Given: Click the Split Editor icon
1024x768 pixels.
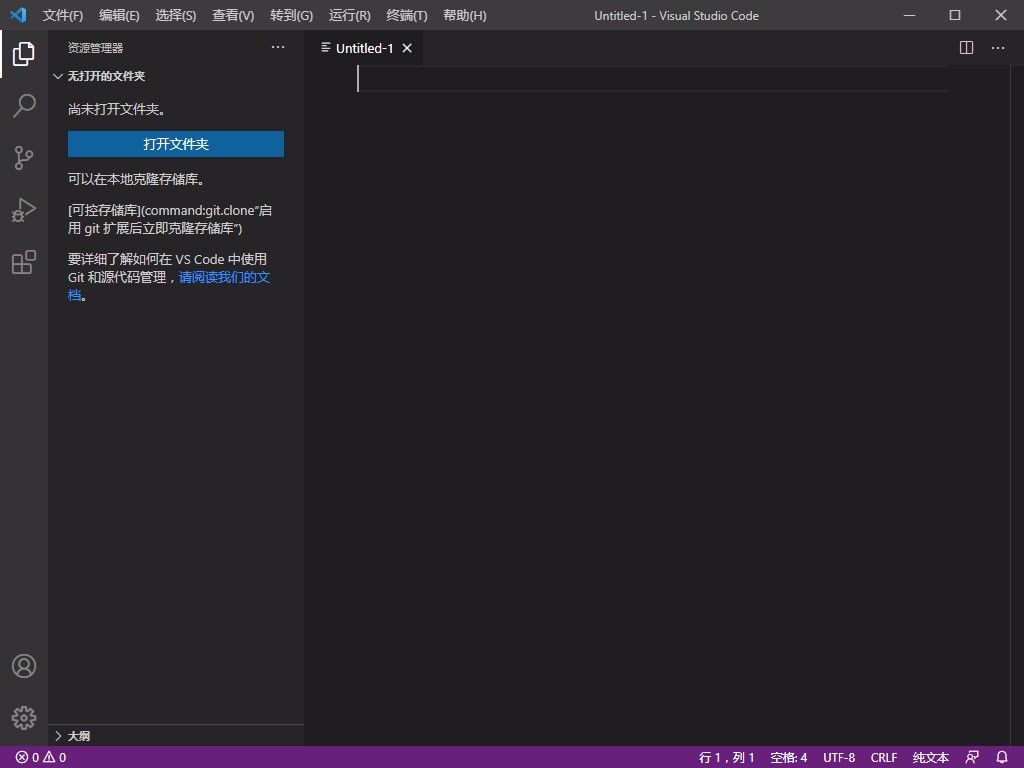Looking at the screenshot, I should (x=965, y=47).
